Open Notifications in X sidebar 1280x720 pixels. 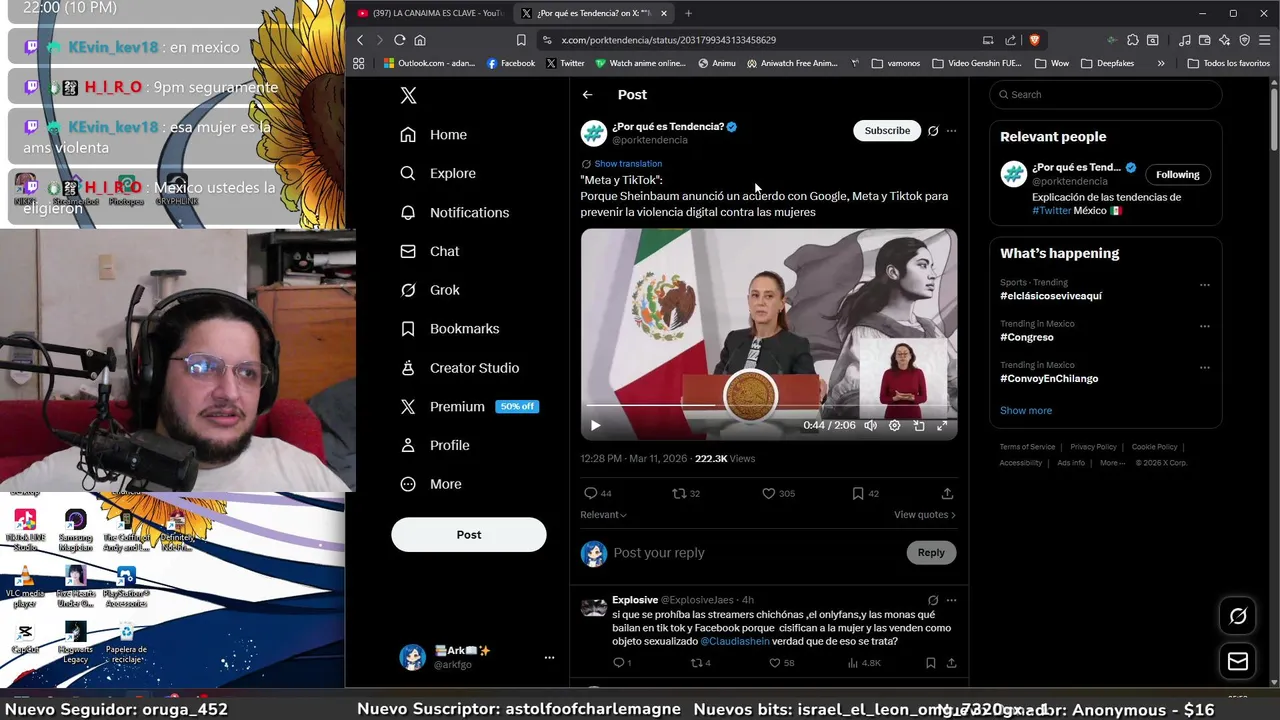coord(454,212)
